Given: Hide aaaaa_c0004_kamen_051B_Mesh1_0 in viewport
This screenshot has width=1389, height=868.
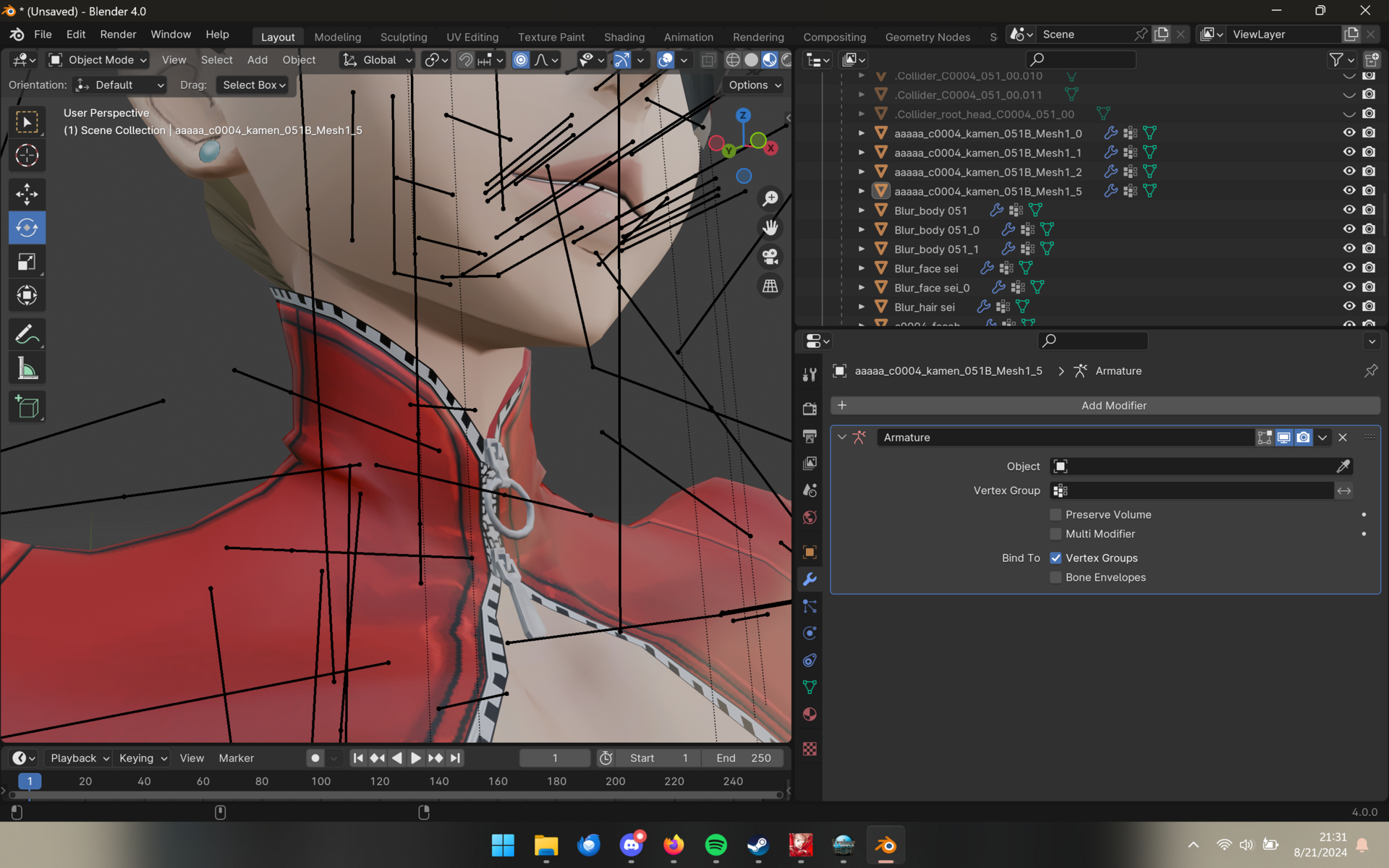Looking at the screenshot, I should tap(1349, 132).
